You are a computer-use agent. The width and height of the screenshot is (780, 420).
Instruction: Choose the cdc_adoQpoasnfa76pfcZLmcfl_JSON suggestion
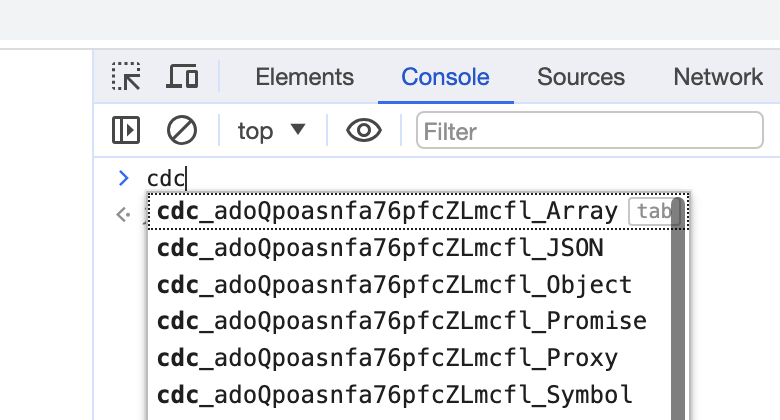(x=380, y=248)
